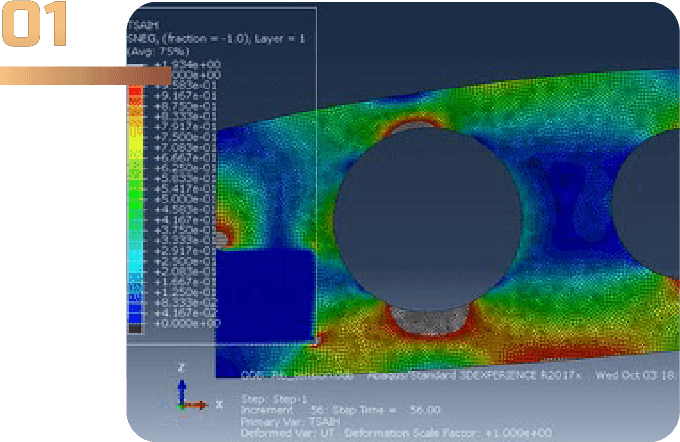Click the red swatch in legend
The image size is (680, 442).
(x=134, y=96)
